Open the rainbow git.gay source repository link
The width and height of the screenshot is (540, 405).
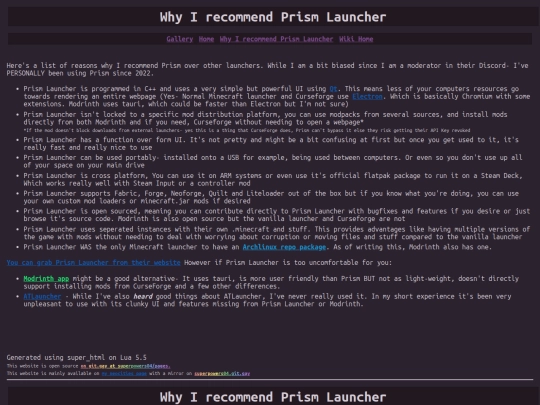(x=125, y=366)
